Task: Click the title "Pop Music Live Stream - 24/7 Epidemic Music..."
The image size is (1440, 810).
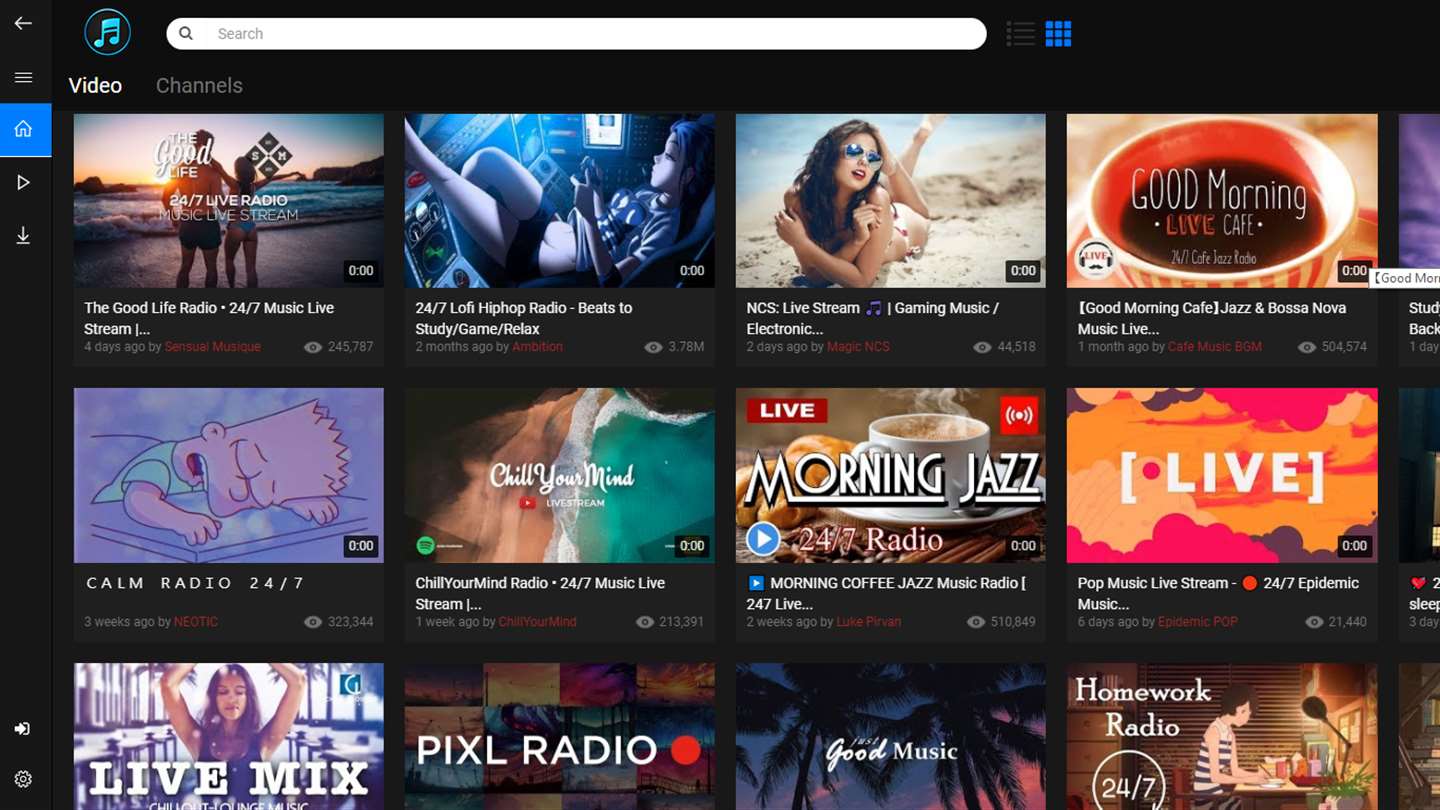Action: (x=1218, y=593)
